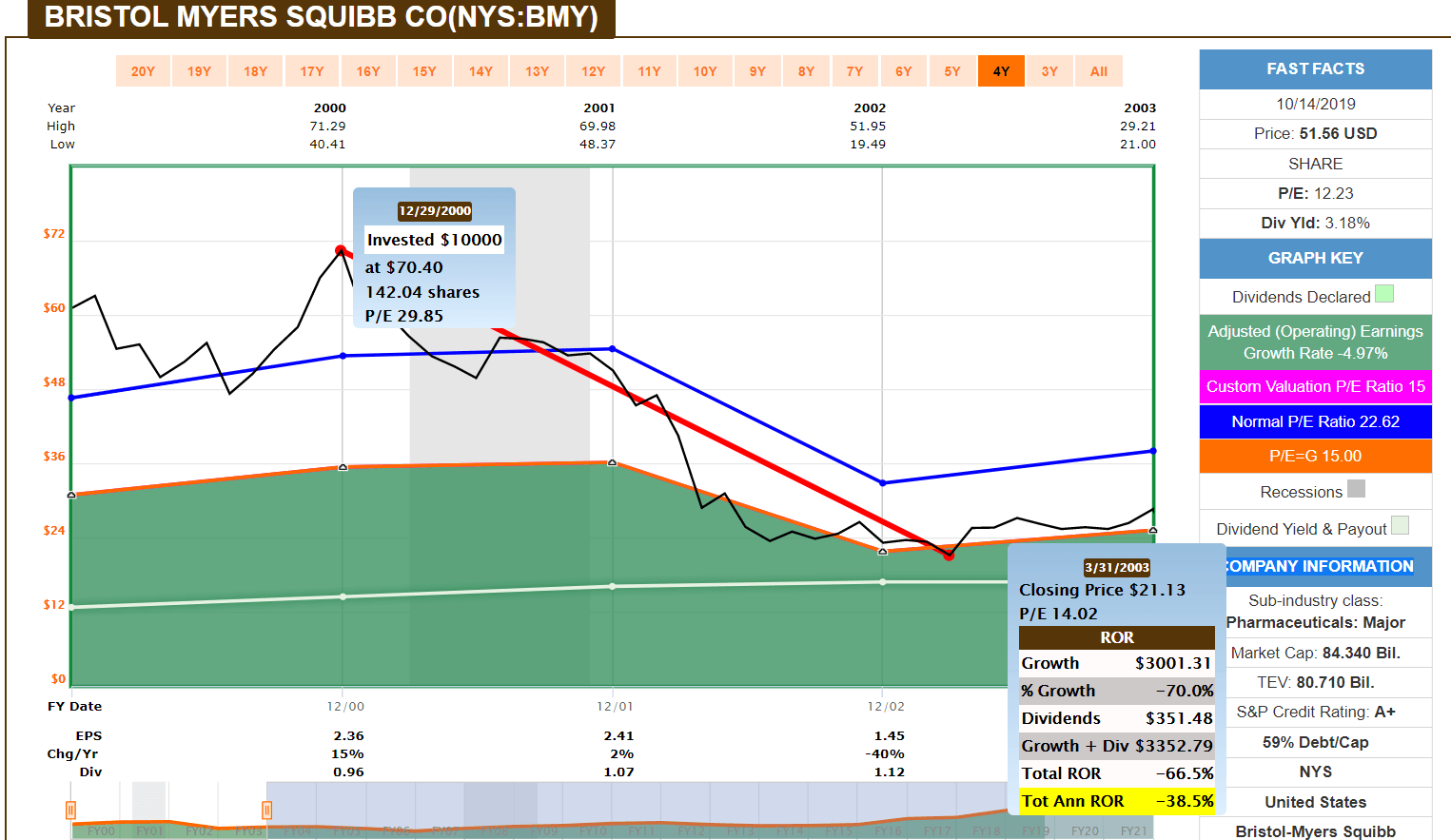
Task: Click the GRAPH KEY header
Action: point(1316,258)
